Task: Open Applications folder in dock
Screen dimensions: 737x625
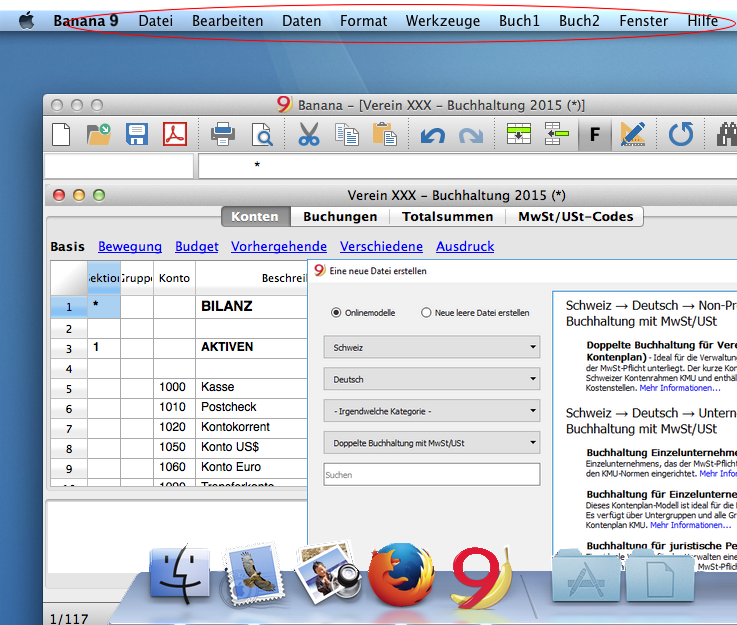Action: [x=586, y=575]
